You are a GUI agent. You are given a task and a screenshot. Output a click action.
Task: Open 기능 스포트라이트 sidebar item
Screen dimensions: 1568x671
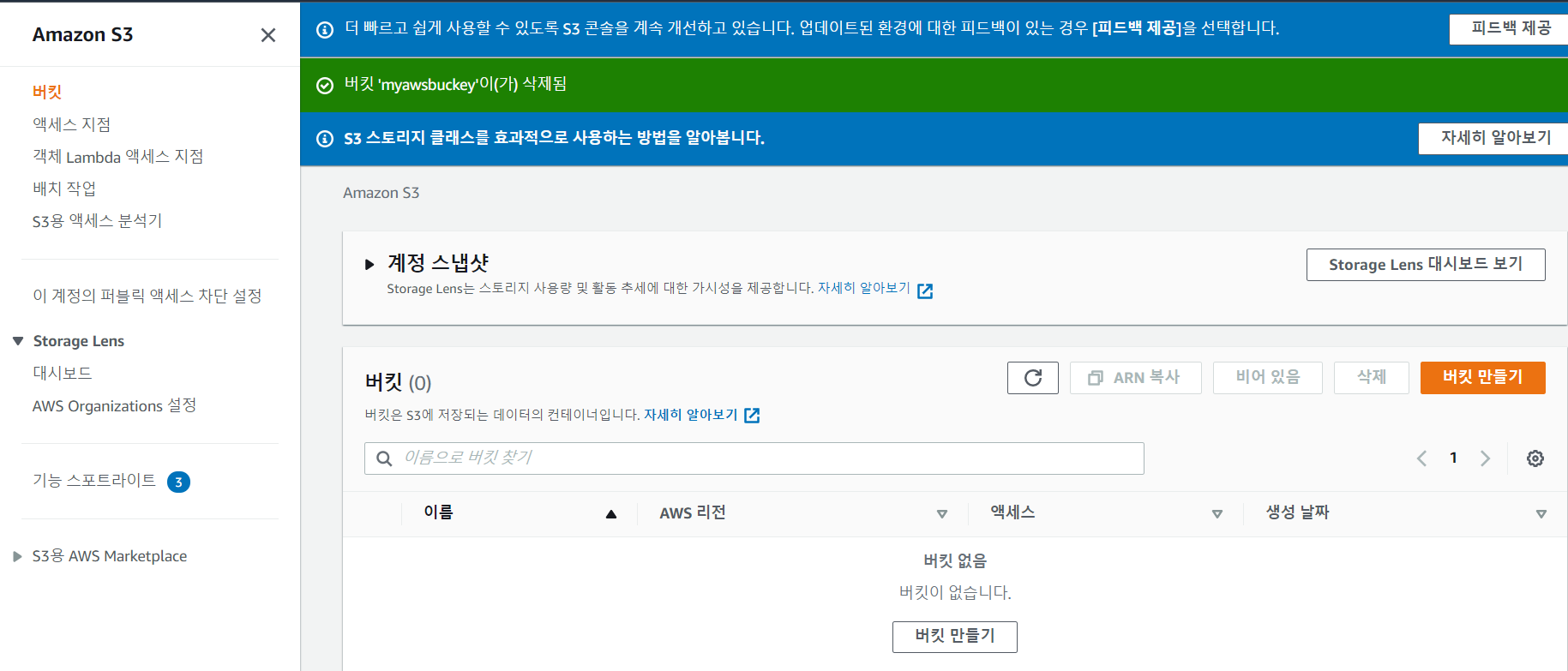click(x=94, y=481)
